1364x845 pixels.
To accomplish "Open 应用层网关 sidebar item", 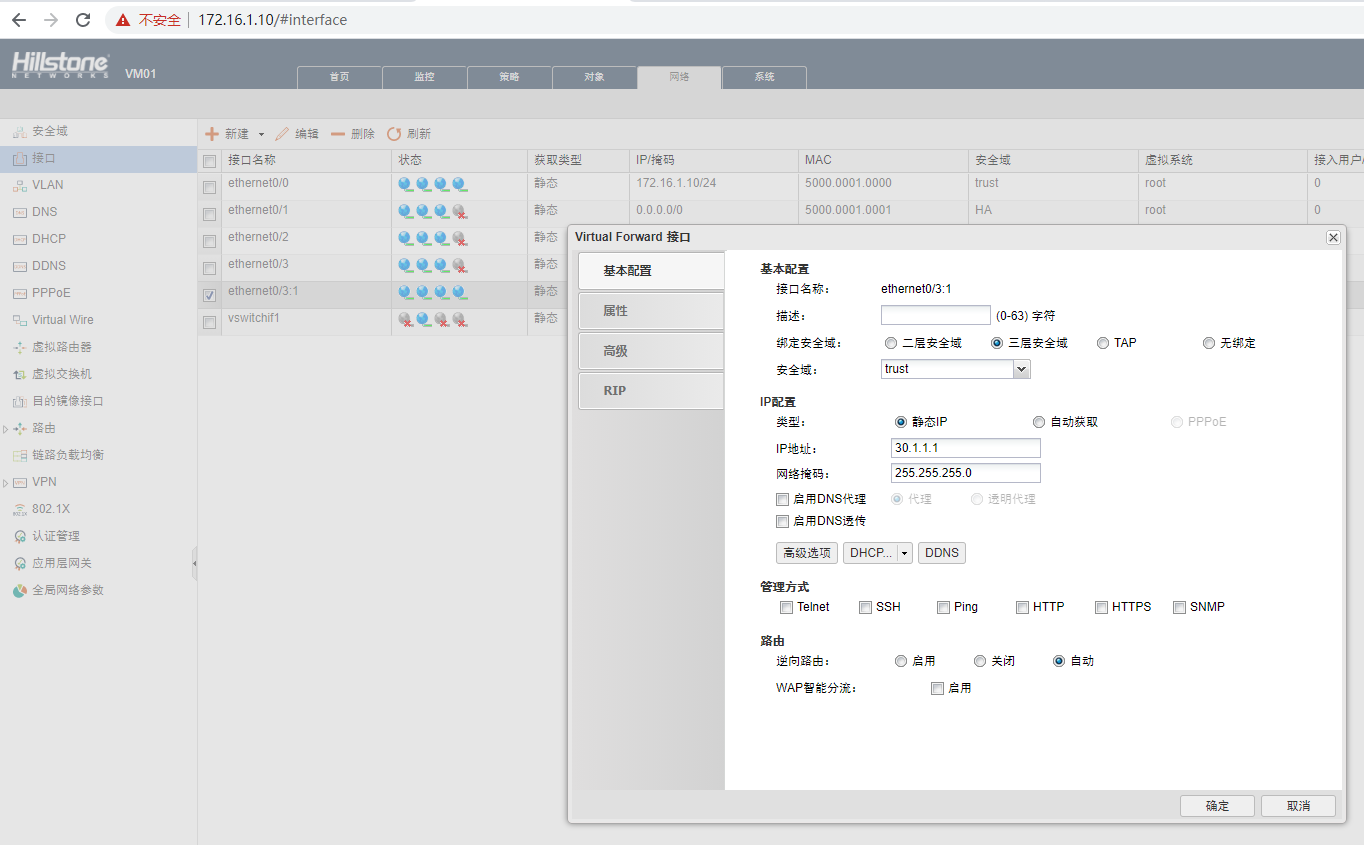I will (x=61, y=563).
